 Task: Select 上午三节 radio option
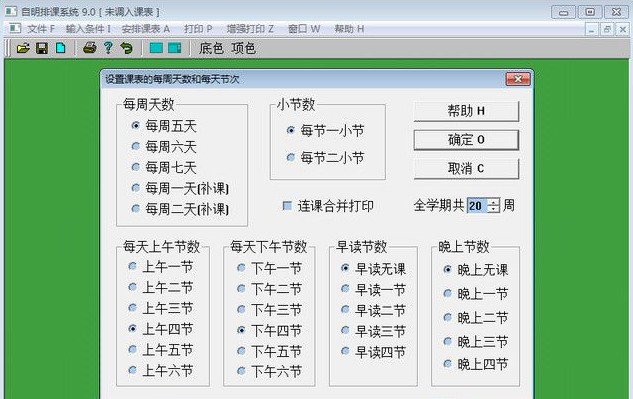tap(161, 308)
